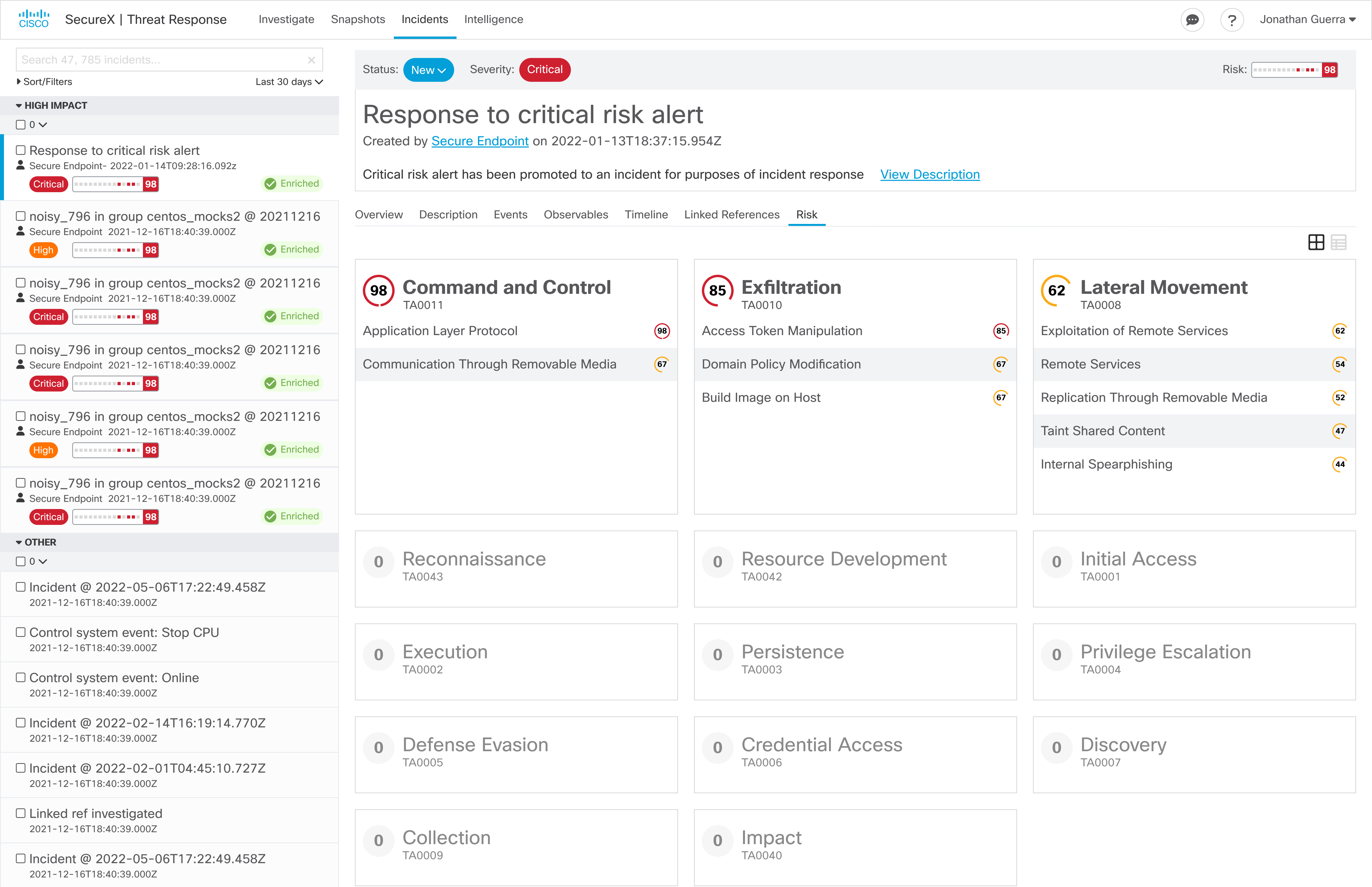Click the Cisco logo
The image size is (1372, 887).
tap(33, 19)
